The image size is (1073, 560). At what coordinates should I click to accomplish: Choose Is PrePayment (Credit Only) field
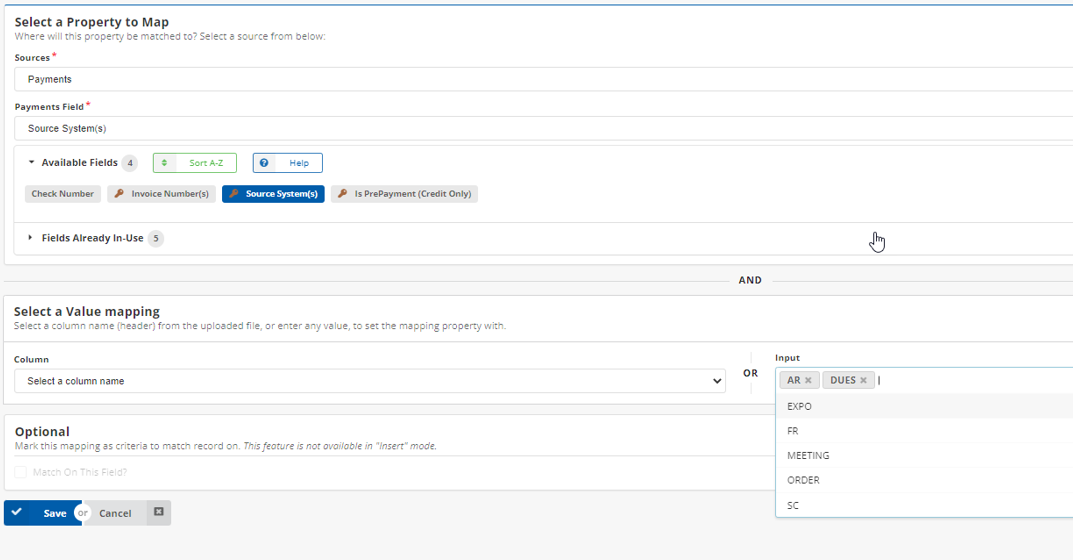point(404,194)
